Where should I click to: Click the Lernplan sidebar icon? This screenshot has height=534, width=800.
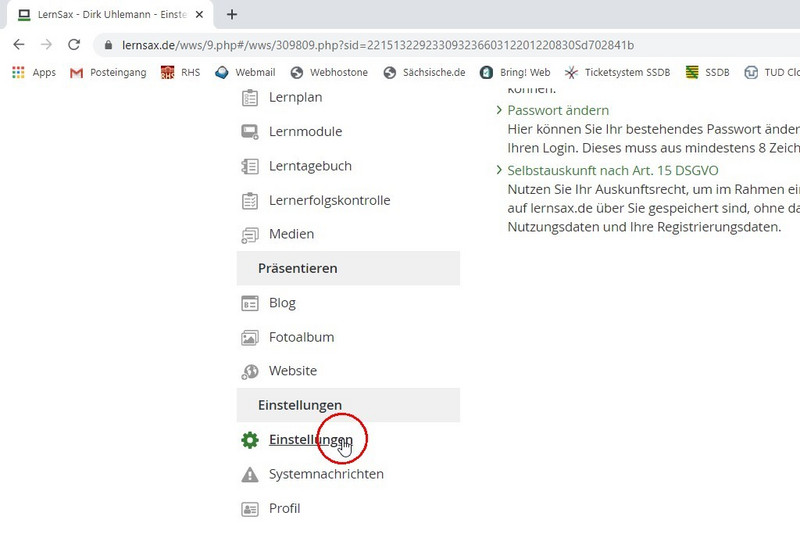click(250, 98)
